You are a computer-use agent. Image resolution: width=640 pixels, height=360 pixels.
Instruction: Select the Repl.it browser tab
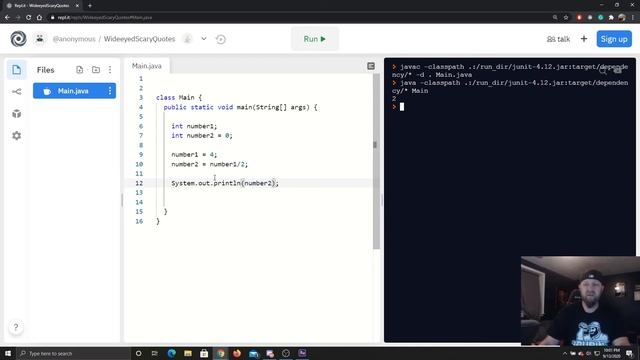[42, 6]
